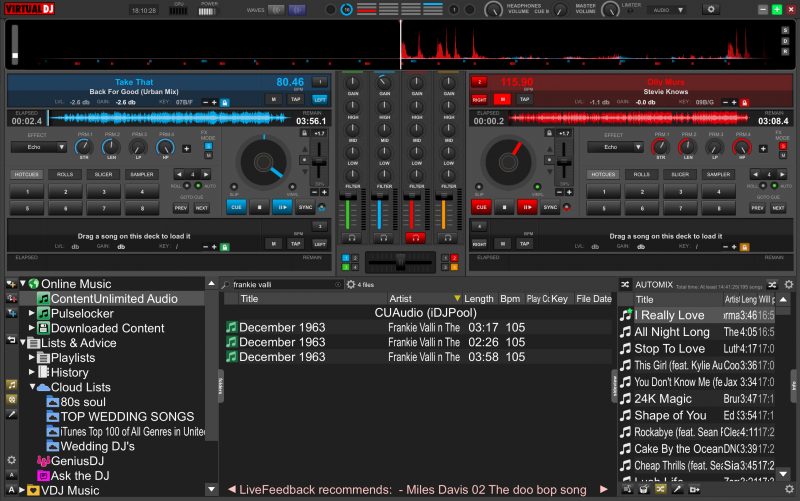Toggle headphone cue on orange mixer channel

[447, 238]
